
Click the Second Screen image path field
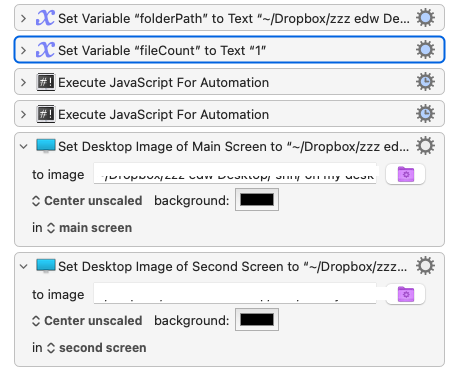tap(235, 293)
